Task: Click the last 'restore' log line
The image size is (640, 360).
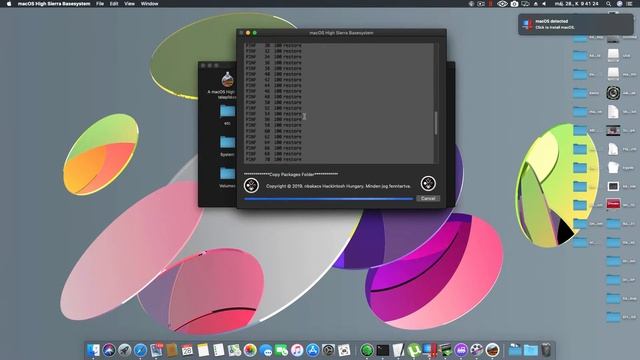Action: pyautogui.click(x=273, y=160)
